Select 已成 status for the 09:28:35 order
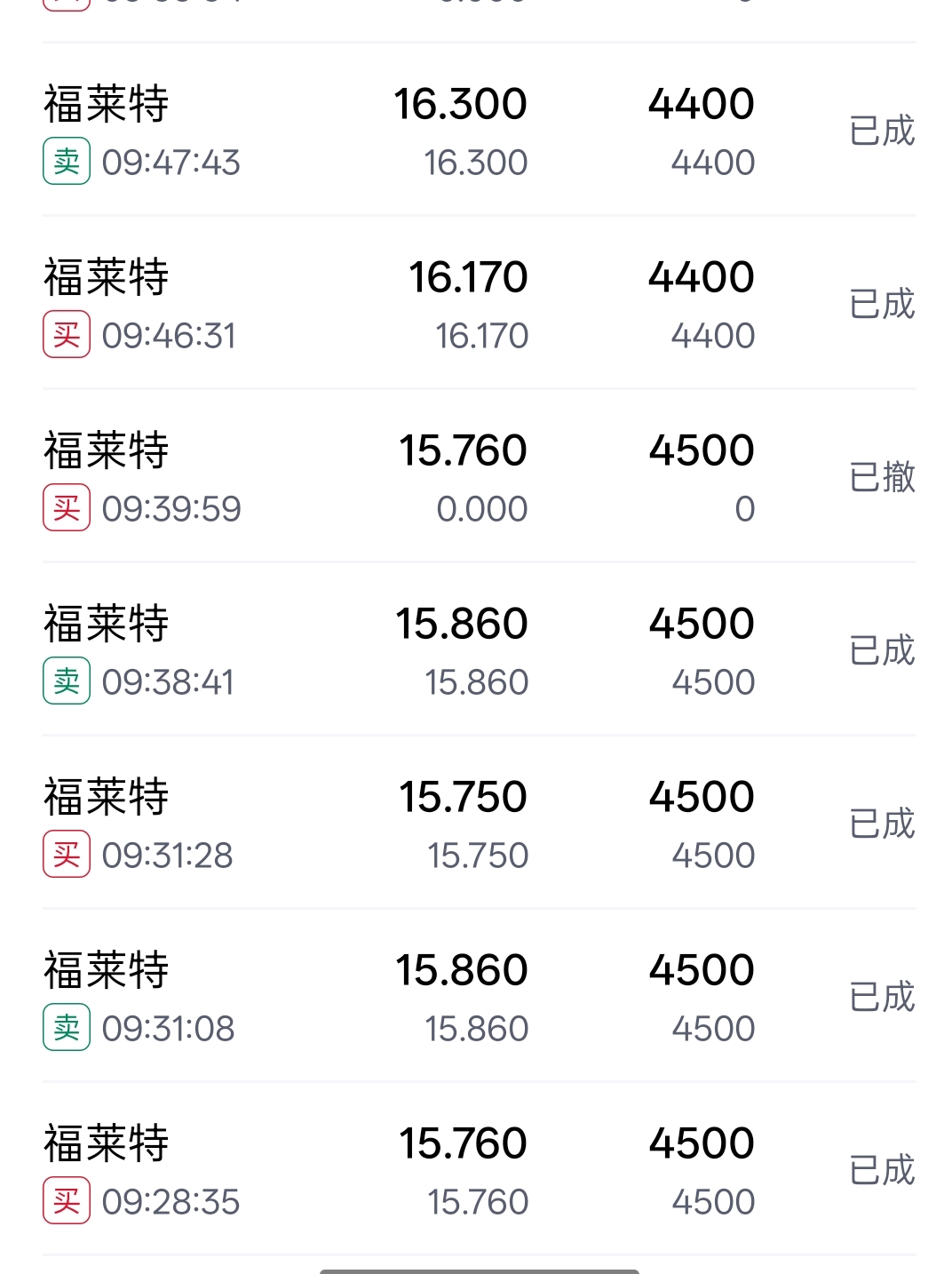Screen dimensions: 952x1274 tap(882, 1170)
